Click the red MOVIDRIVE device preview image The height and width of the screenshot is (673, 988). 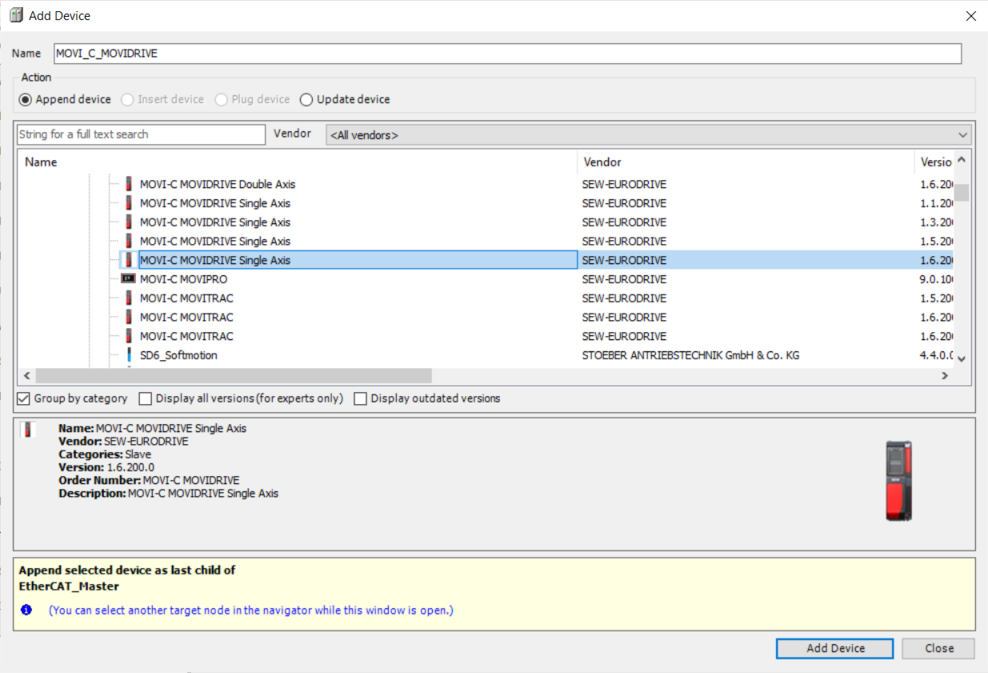pyautogui.click(x=898, y=480)
